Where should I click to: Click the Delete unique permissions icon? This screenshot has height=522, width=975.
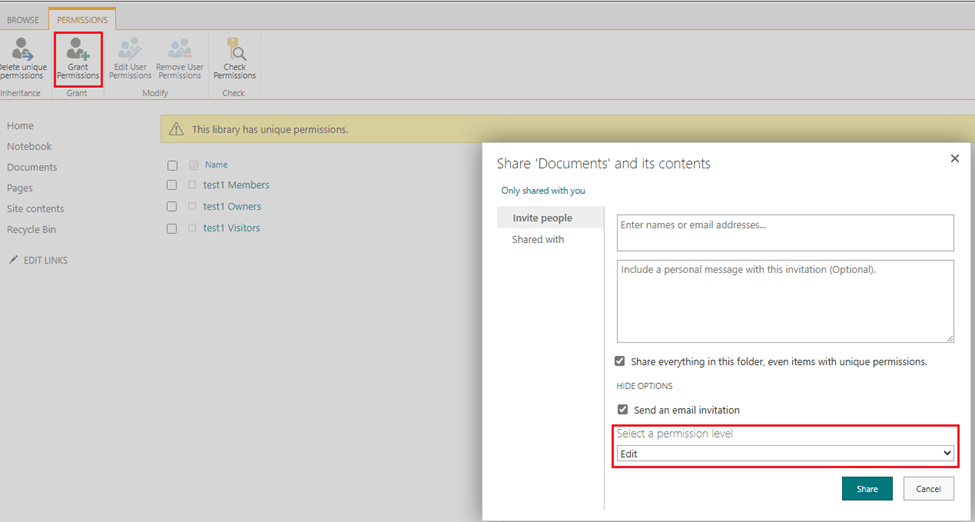click(22, 49)
